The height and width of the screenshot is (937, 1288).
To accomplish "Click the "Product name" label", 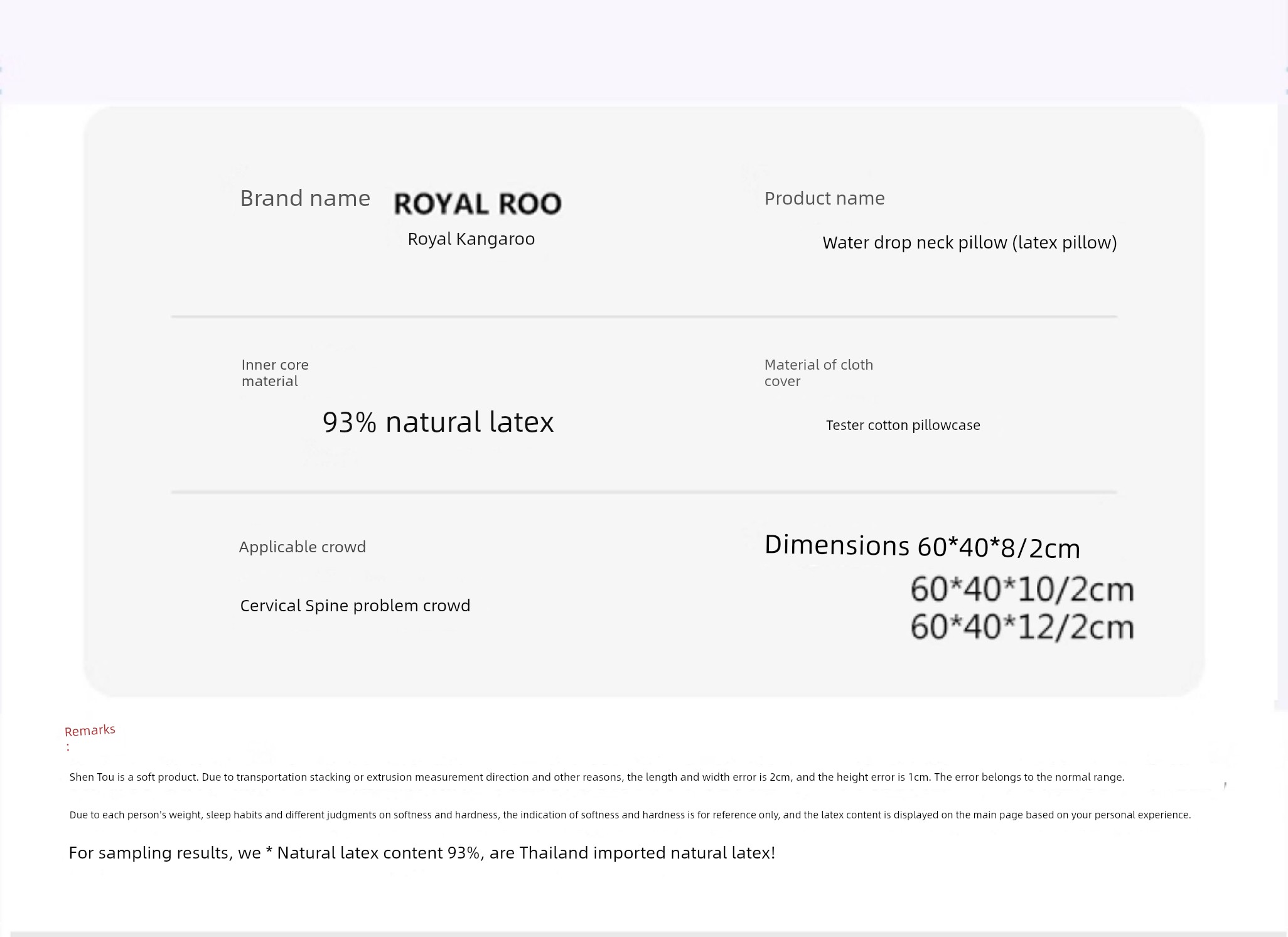I will (x=824, y=198).
